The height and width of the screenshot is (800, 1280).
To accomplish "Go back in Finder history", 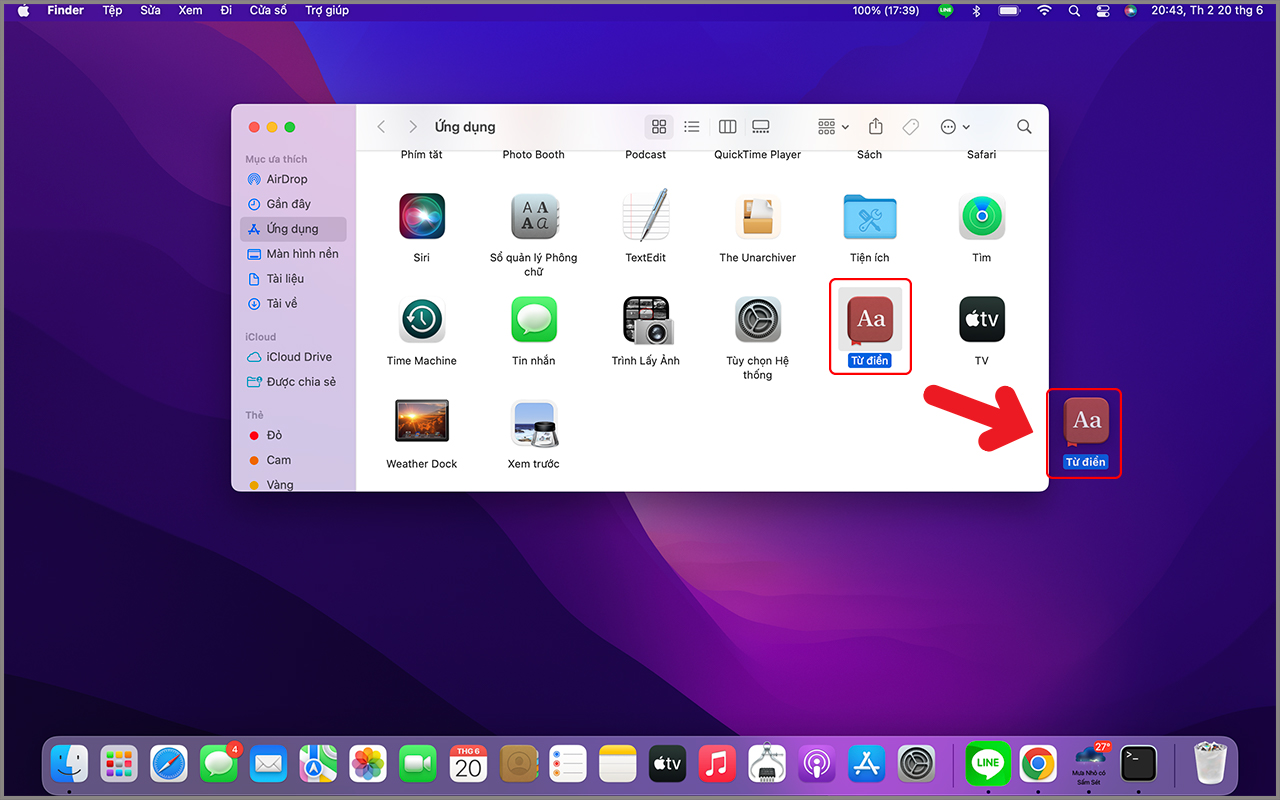I will (381, 127).
